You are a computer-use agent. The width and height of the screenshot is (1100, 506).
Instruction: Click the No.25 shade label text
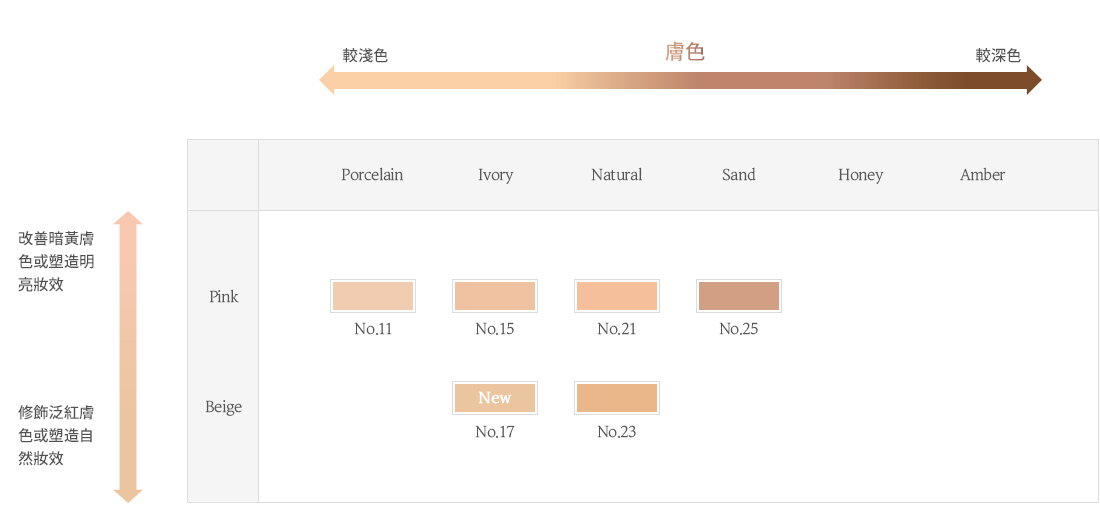click(x=739, y=329)
